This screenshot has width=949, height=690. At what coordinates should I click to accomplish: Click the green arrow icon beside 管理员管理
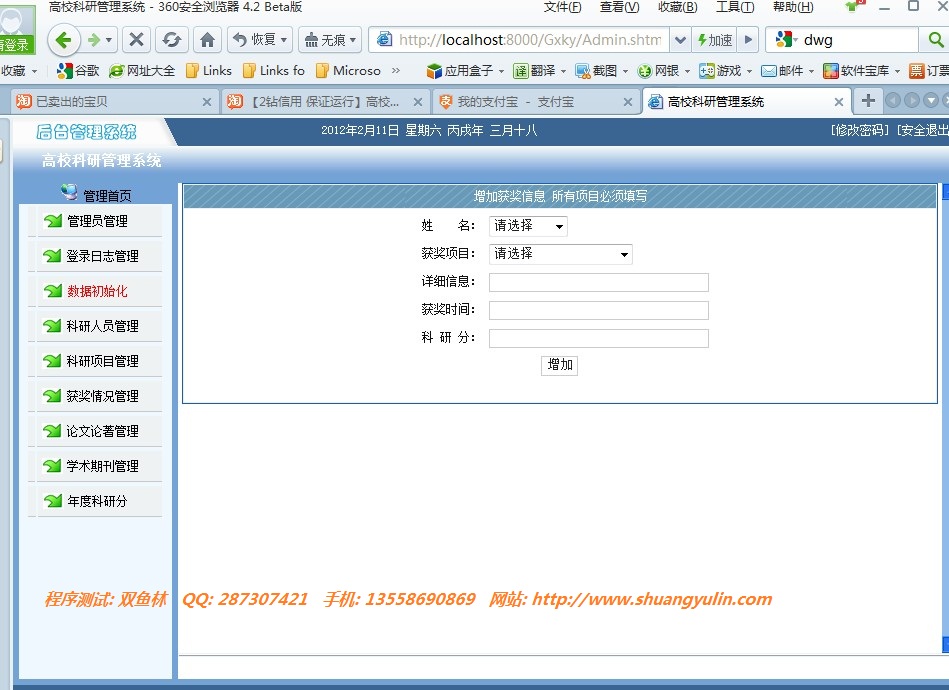[53, 221]
